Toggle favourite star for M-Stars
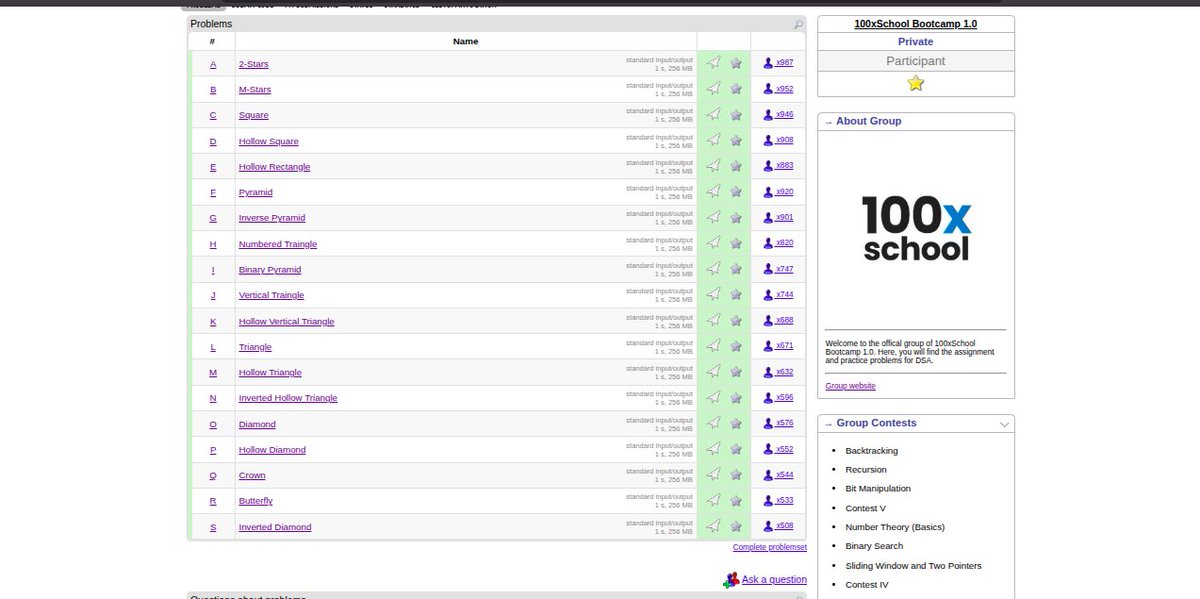The height and width of the screenshot is (599, 1200). pos(736,89)
